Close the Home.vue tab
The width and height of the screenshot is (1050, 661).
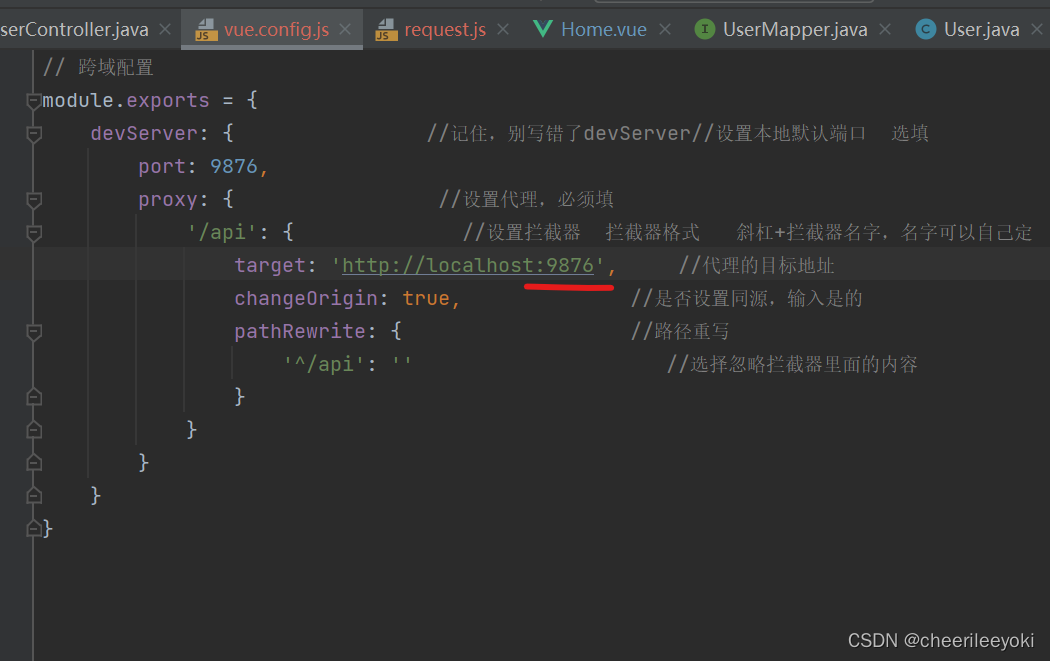(664, 29)
